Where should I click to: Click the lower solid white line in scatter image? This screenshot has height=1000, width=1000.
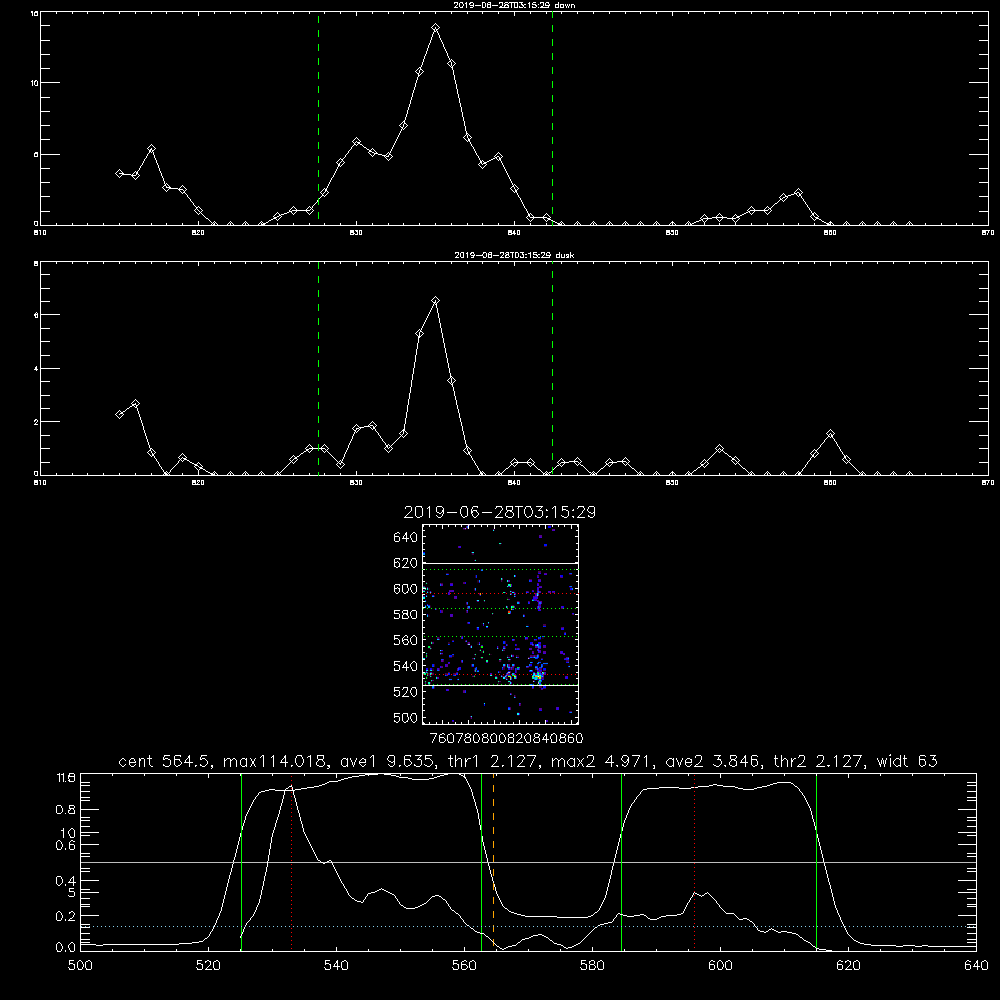click(500, 686)
